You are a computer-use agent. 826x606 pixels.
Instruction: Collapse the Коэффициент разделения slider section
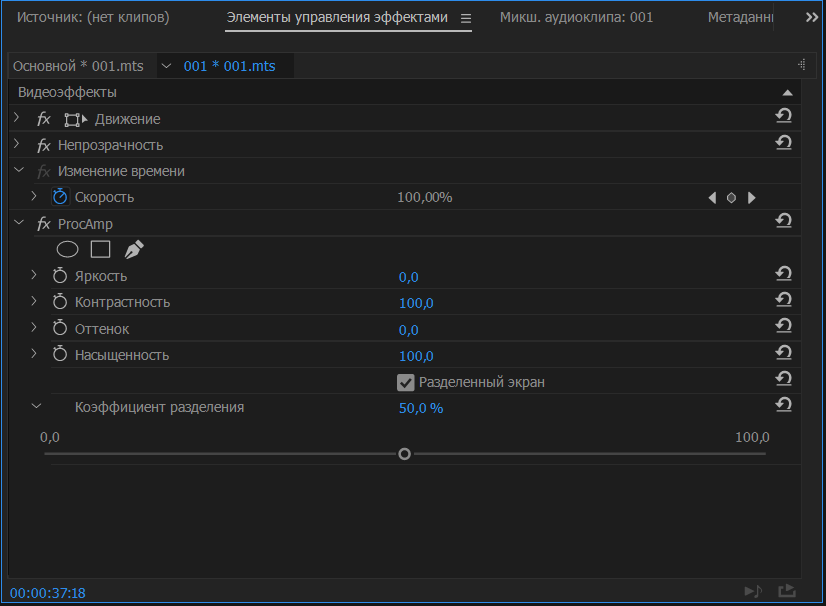click(36, 407)
